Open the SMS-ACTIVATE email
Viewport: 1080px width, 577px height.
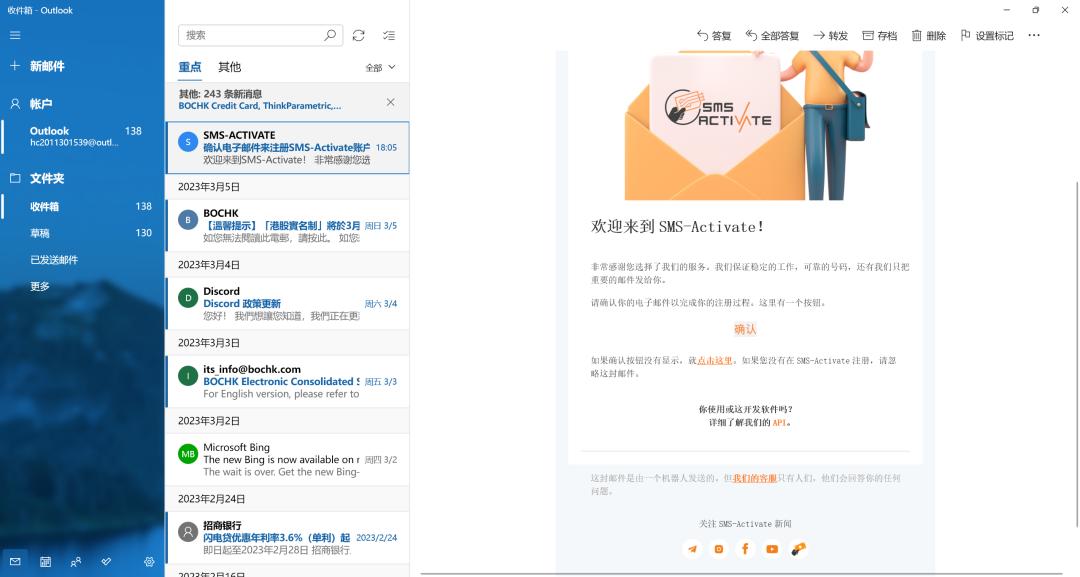[x=287, y=147]
